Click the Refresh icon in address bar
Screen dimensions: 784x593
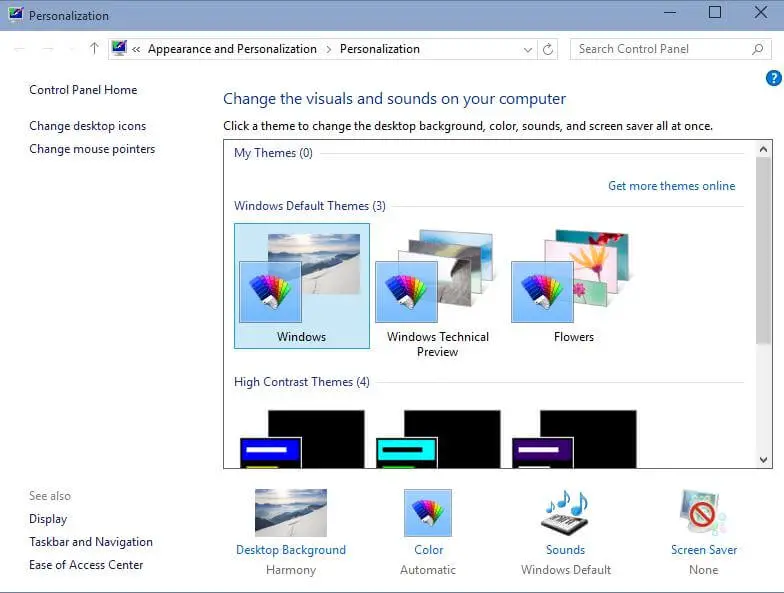coord(548,49)
